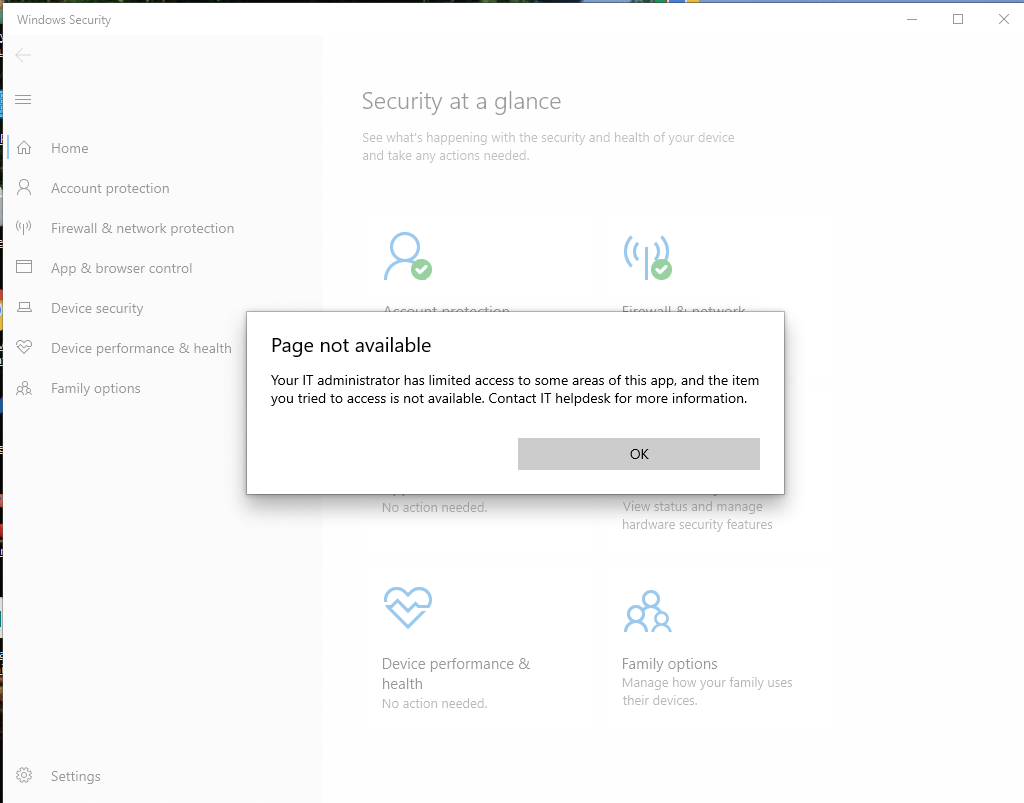Click the Firewall & network protection antenna icon
Image resolution: width=1024 pixels, height=803 pixels.
[x=25, y=228]
